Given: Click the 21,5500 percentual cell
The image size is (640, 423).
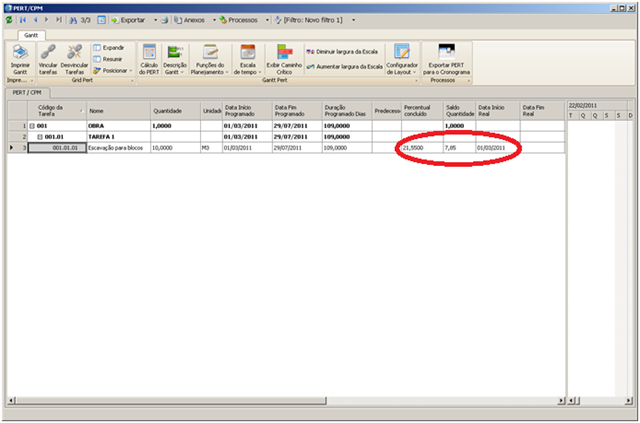Looking at the screenshot, I should (x=423, y=148).
